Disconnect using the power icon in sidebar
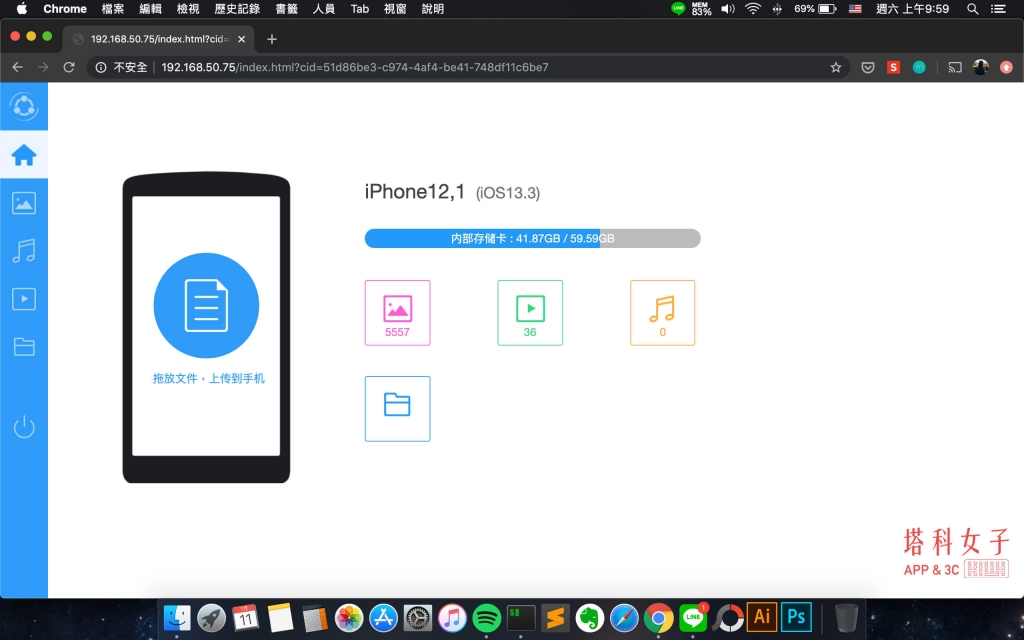1024x640 pixels. point(23,426)
